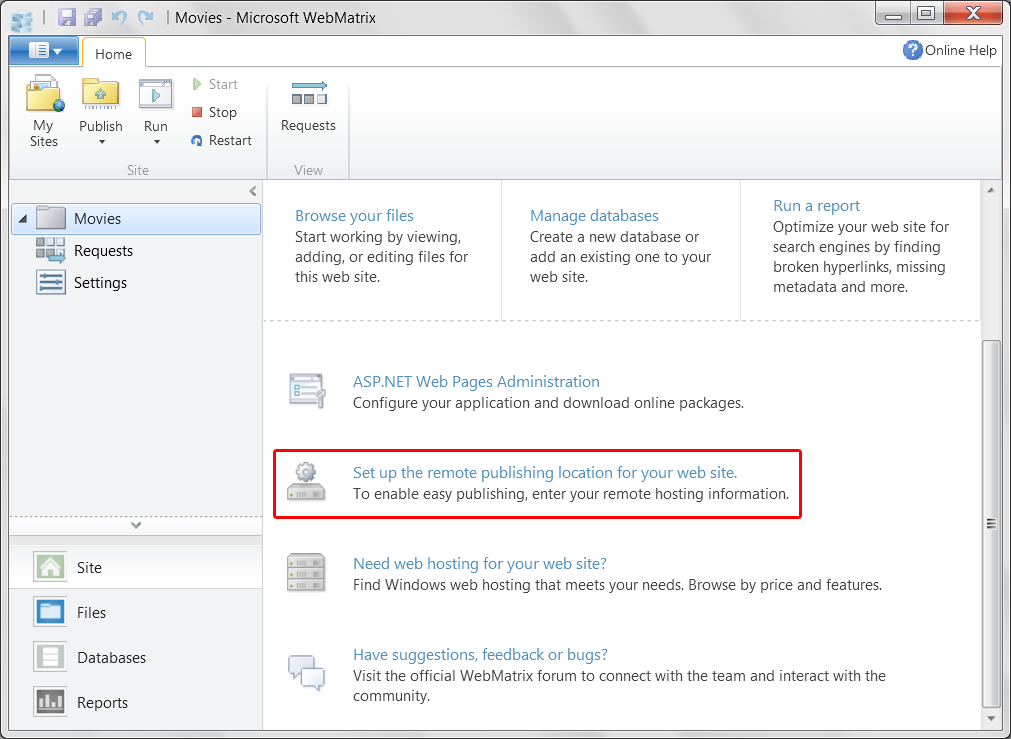Select the Movies site item
The image size is (1011, 739).
(x=137, y=219)
